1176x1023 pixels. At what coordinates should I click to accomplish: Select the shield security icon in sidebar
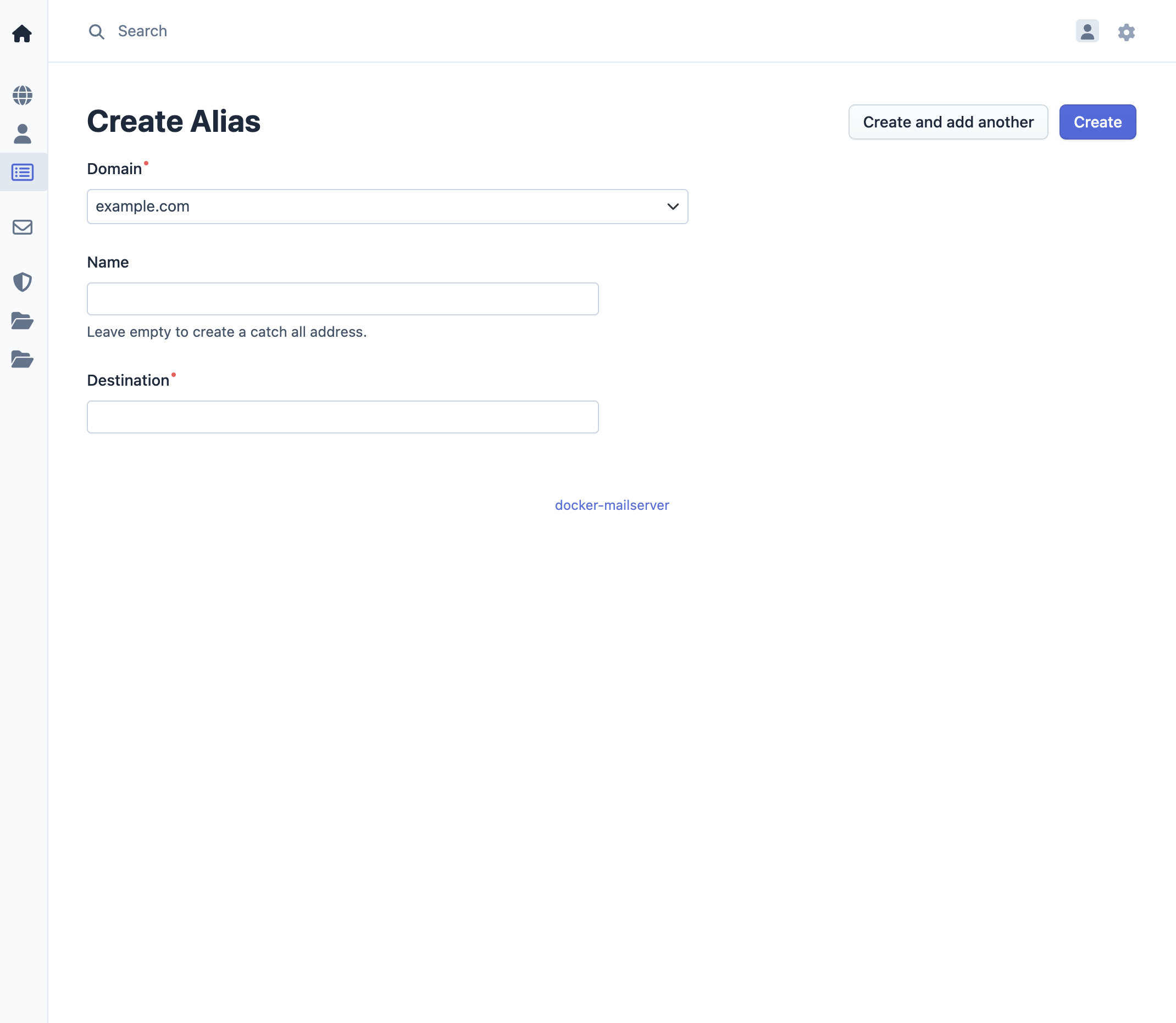coord(23,282)
